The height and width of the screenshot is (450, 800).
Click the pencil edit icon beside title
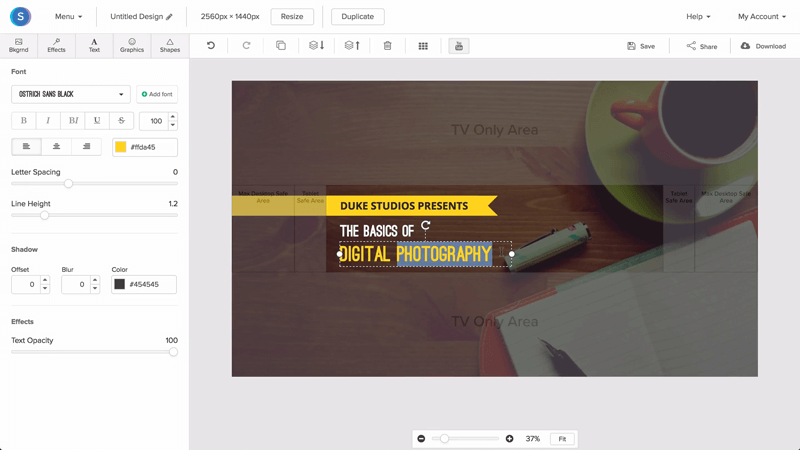(169, 17)
